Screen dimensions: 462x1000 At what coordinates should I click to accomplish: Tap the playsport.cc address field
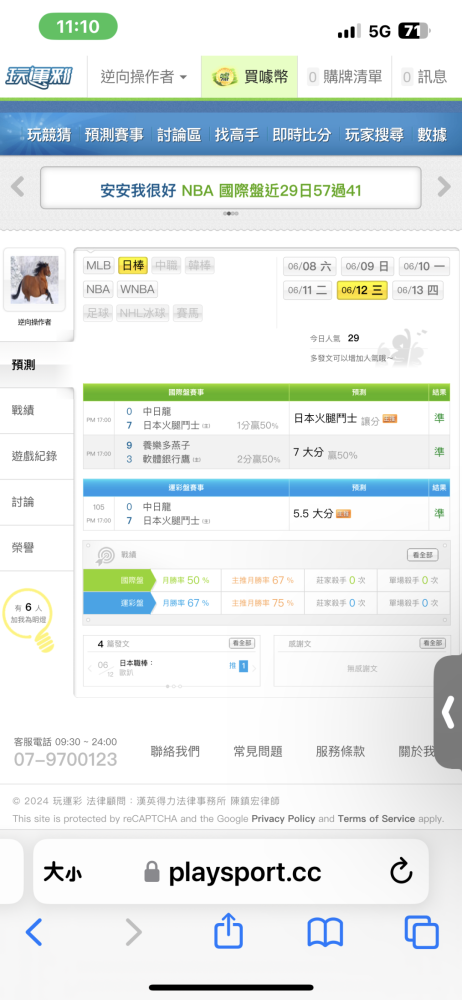click(232, 872)
